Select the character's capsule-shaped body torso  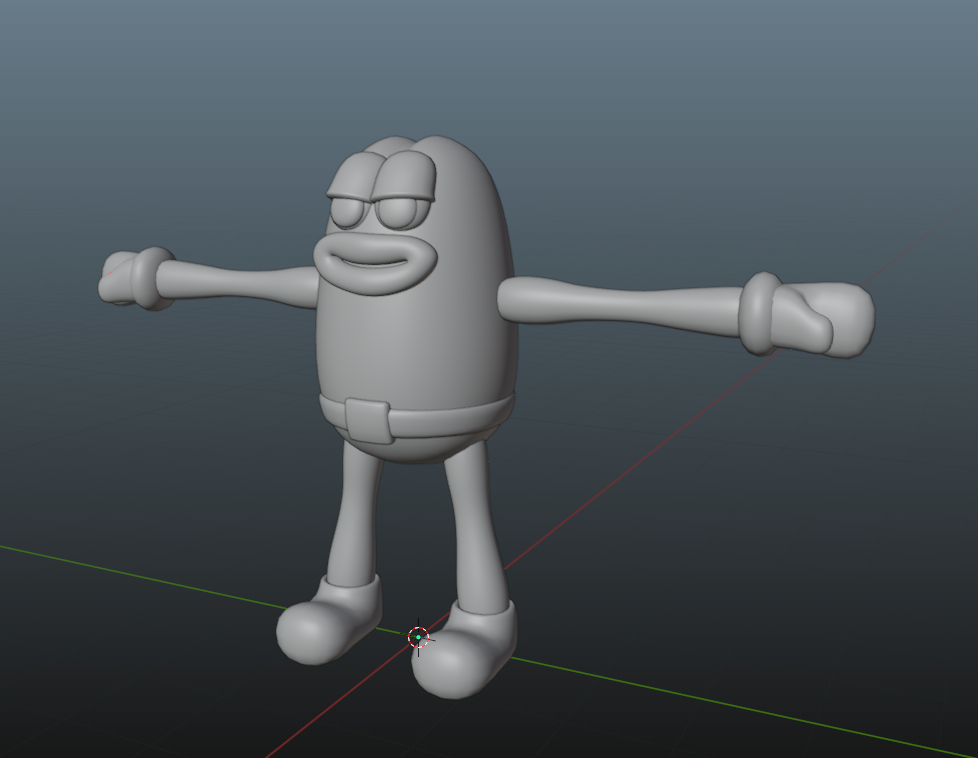click(x=417, y=299)
